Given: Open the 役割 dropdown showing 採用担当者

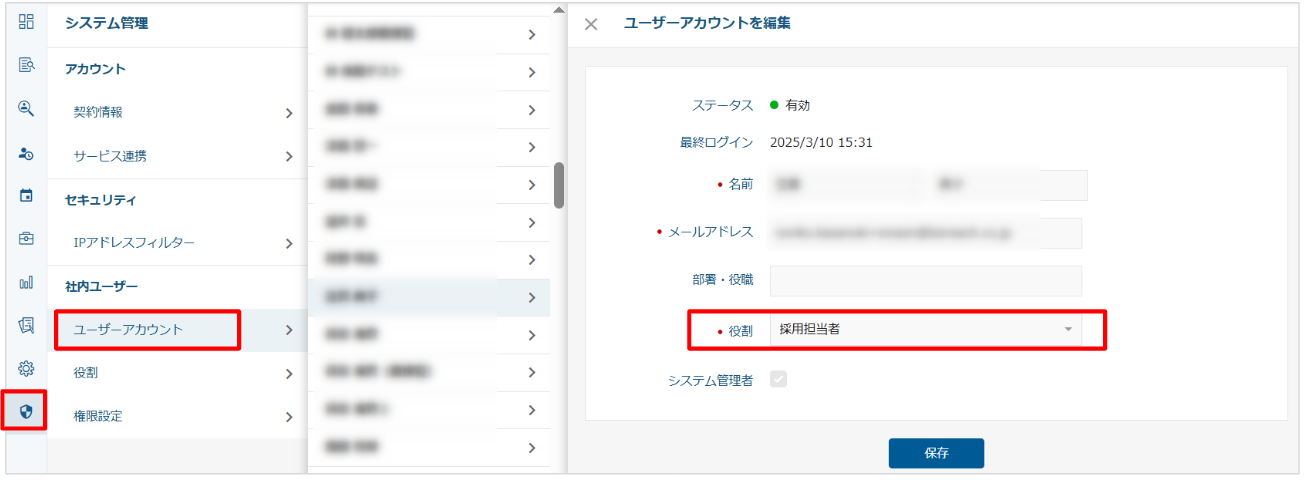Looking at the screenshot, I should pos(925,329).
